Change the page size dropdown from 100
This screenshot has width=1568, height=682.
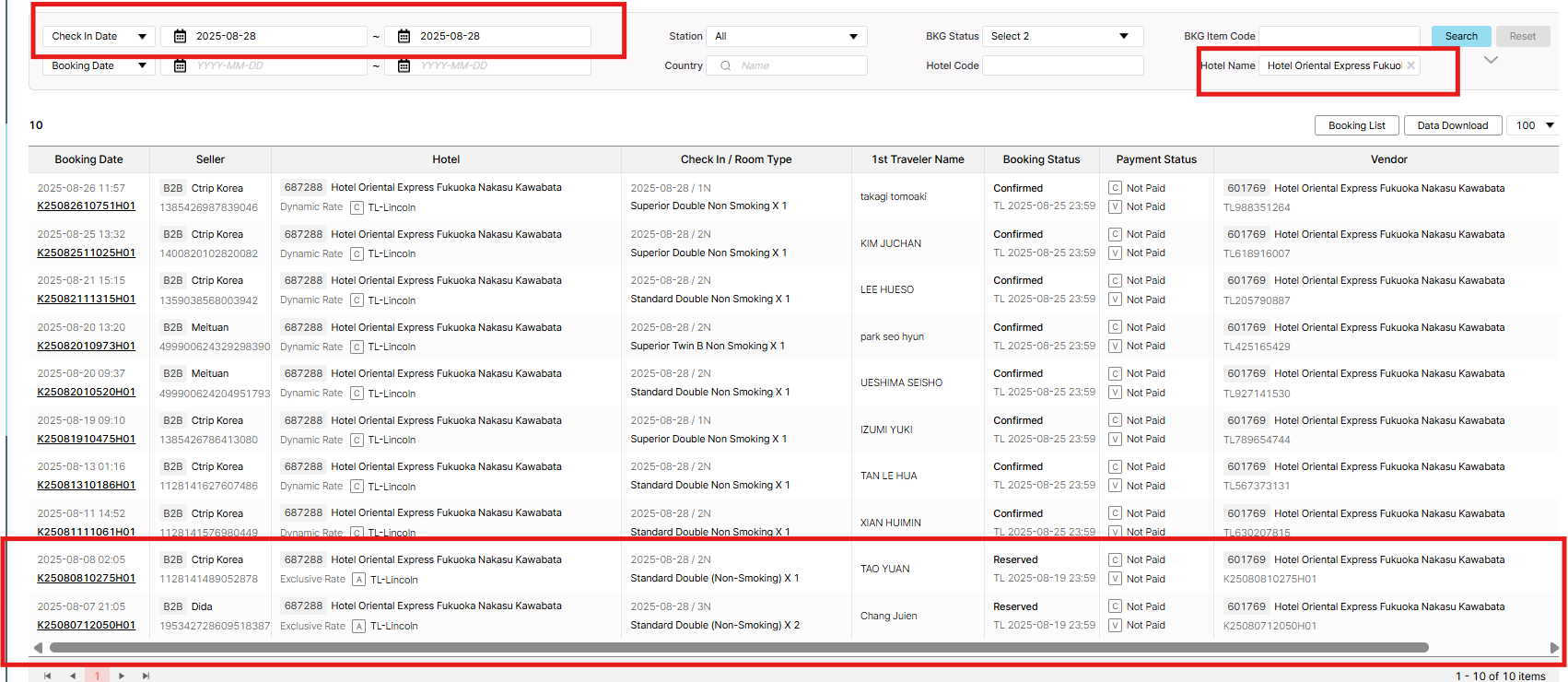click(1534, 125)
